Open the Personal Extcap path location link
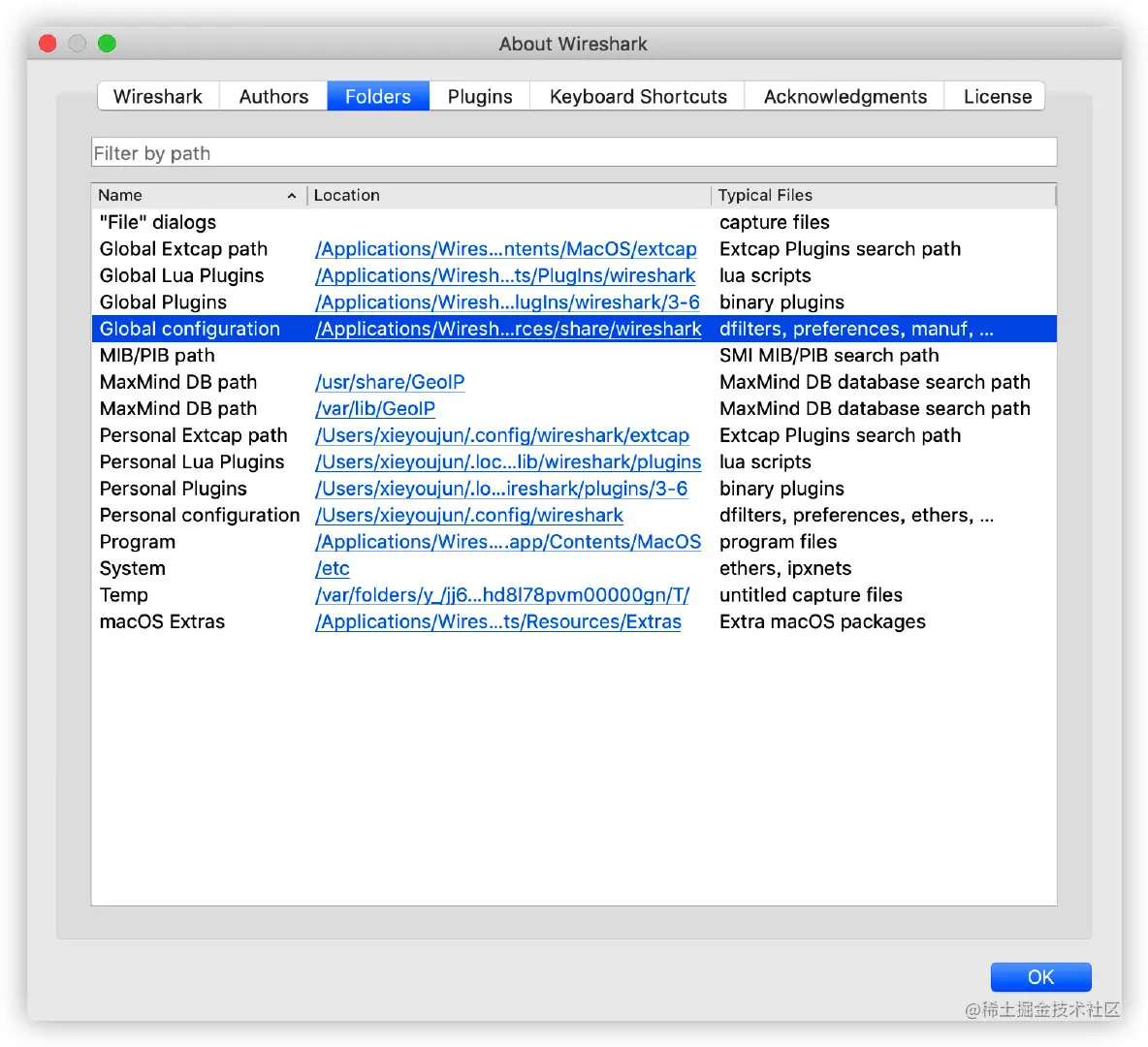The height and width of the screenshot is (1047, 1148). [502, 435]
